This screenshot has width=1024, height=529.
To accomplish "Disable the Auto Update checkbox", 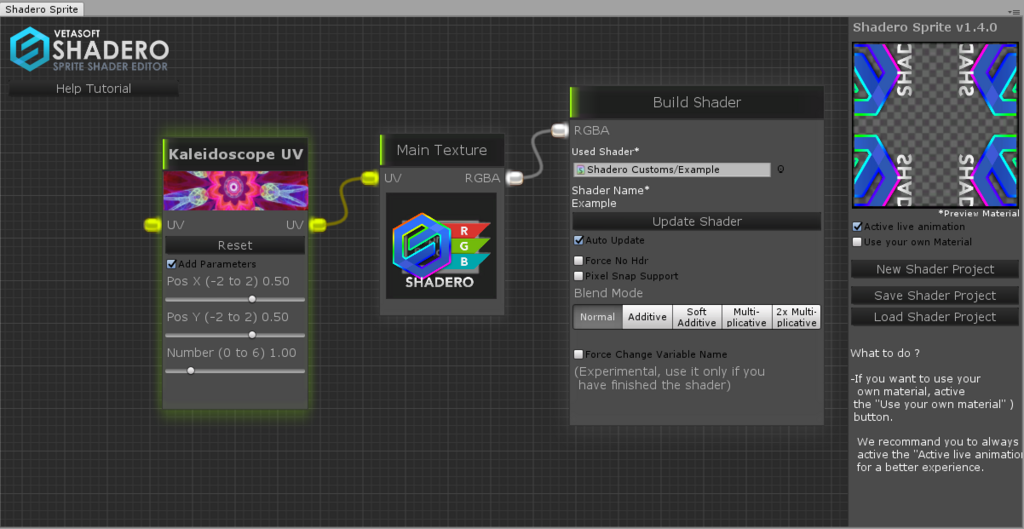I will [x=579, y=240].
